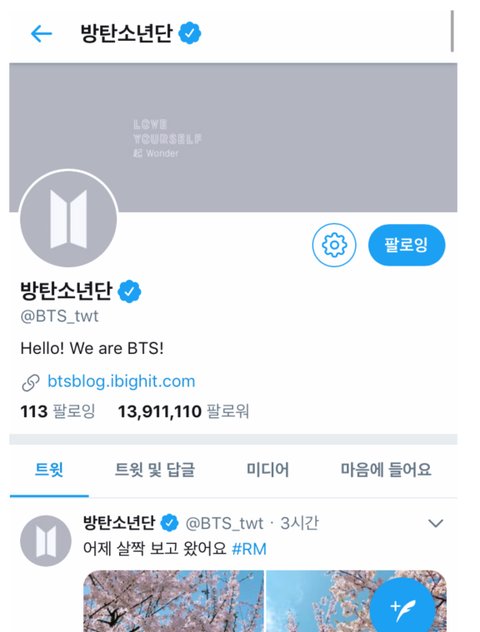Click the verified badge in the top header

pos(190,33)
